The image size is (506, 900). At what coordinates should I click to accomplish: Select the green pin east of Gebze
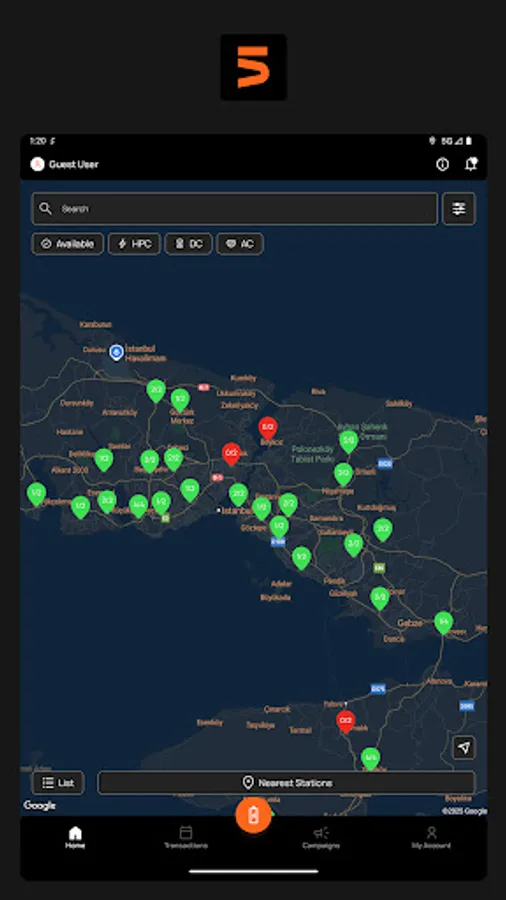(x=443, y=623)
